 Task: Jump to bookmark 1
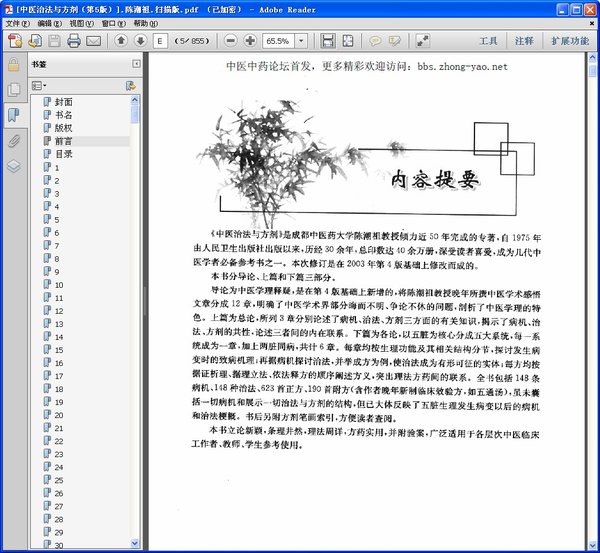point(57,168)
